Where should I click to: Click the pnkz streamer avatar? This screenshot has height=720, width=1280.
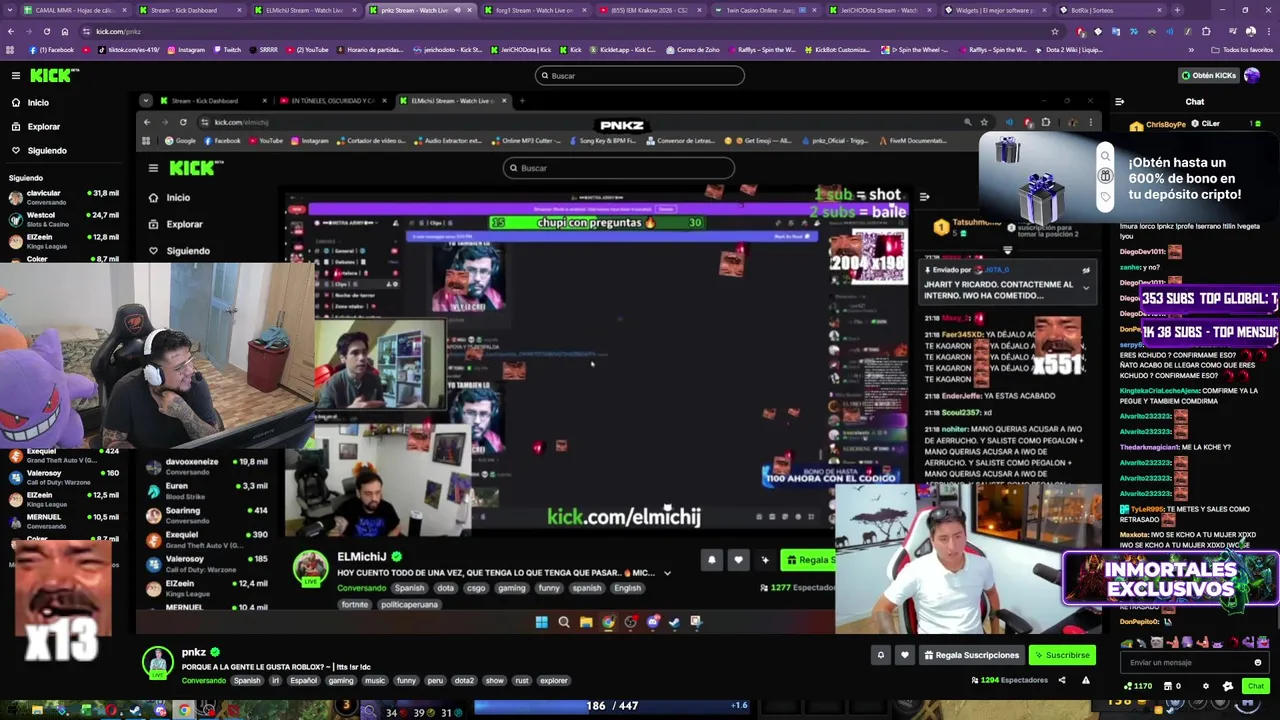click(x=157, y=662)
